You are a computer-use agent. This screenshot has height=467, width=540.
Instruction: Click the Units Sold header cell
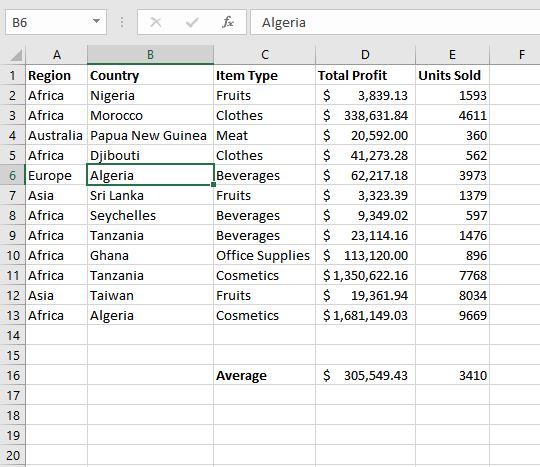point(453,75)
